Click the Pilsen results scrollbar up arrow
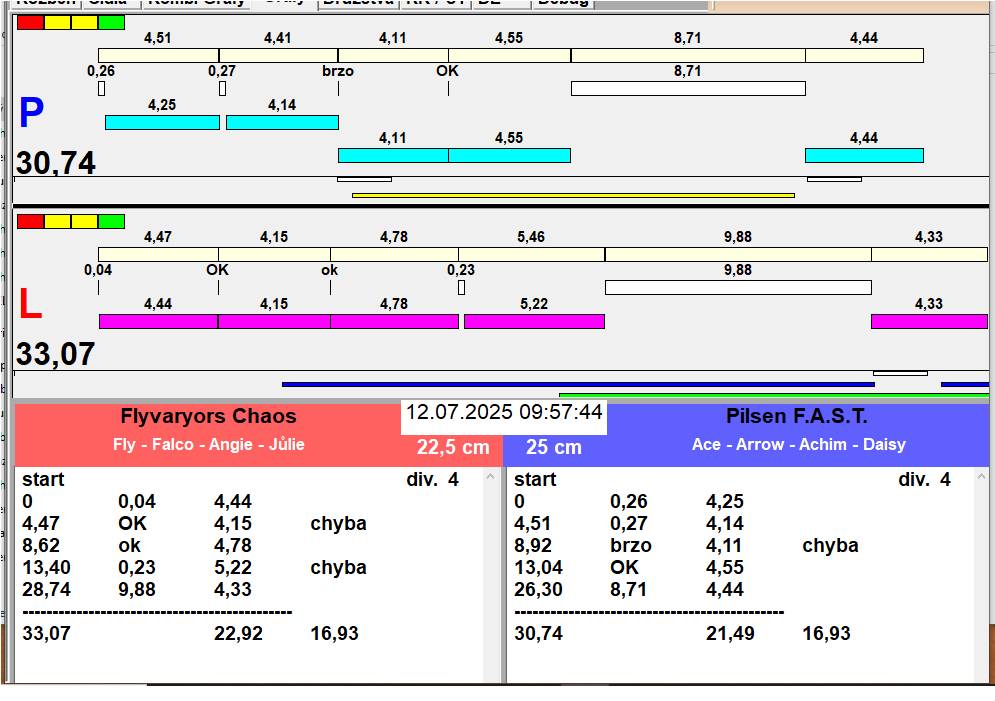 pyautogui.click(x=982, y=476)
